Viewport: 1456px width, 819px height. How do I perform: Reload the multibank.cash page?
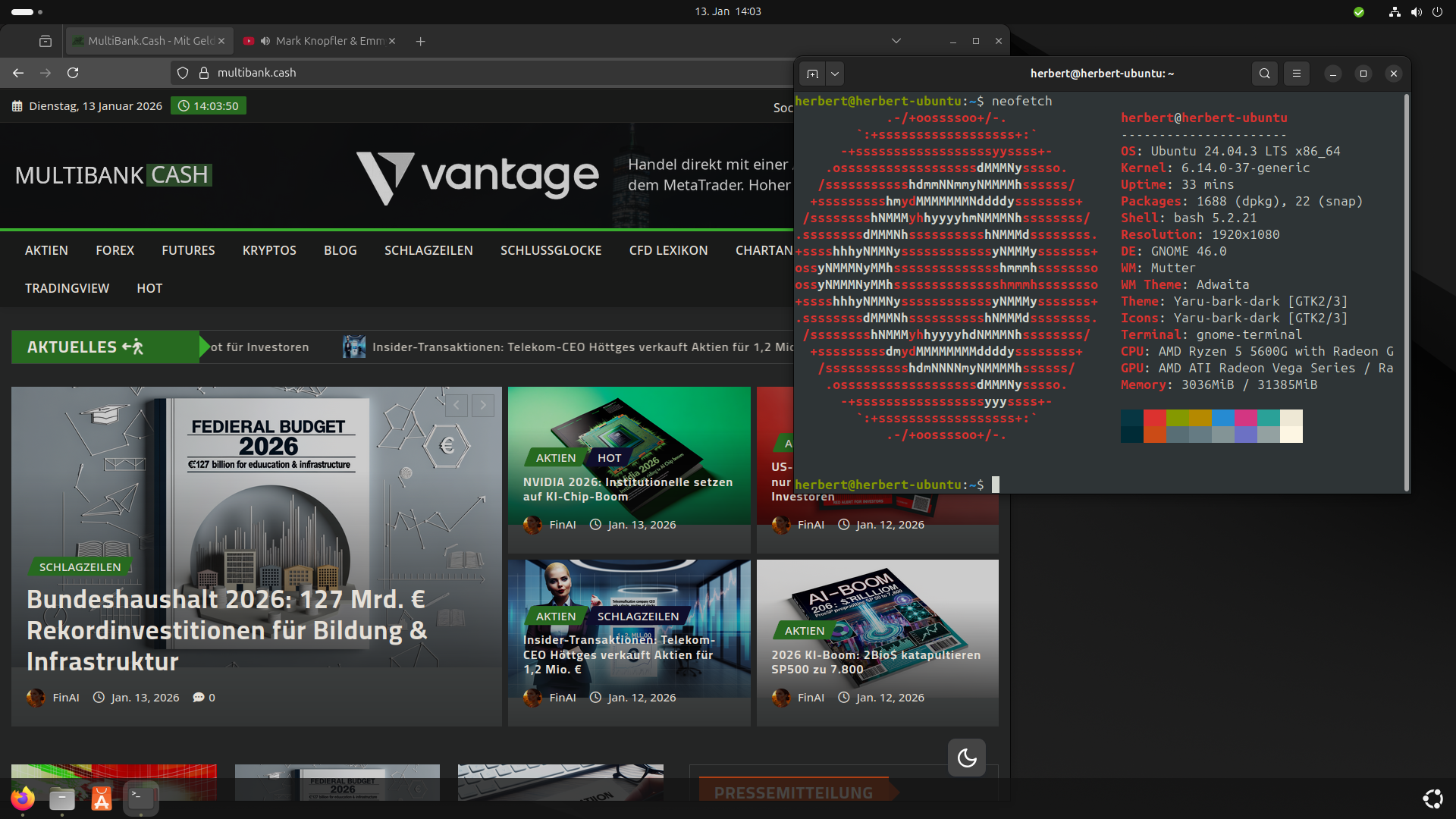point(73,73)
